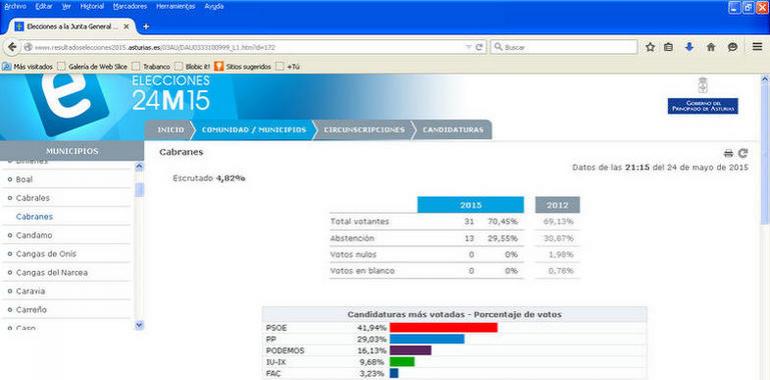Open the CIRCUNSCRIPCIONES tab
Image resolution: width=770 pixels, height=380 pixels.
(x=364, y=130)
